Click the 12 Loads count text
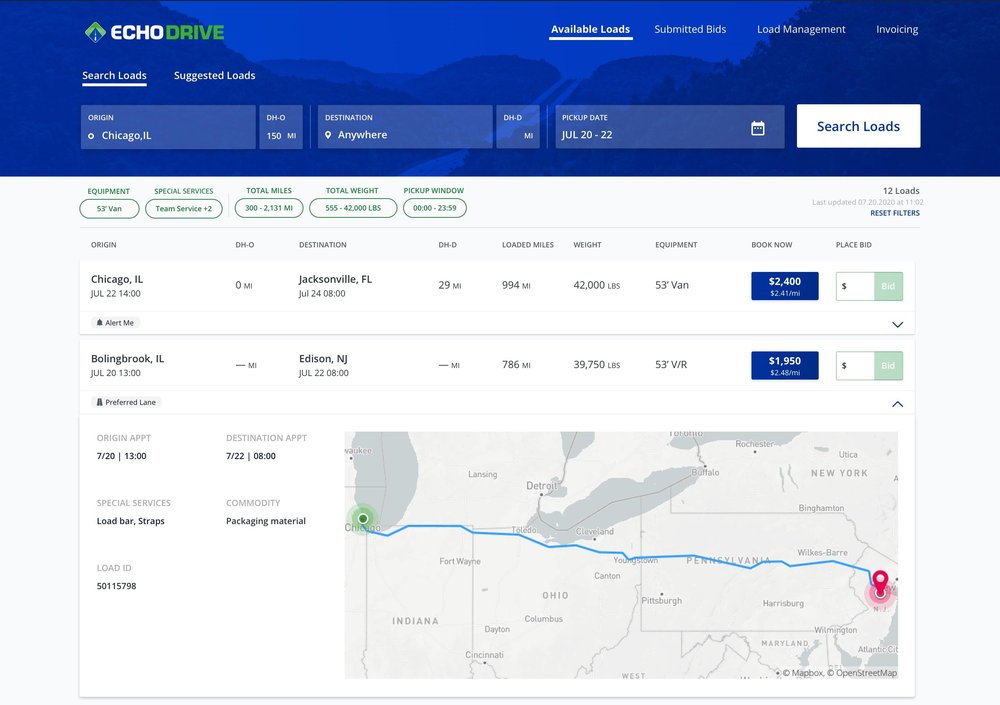 click(901, 191)
